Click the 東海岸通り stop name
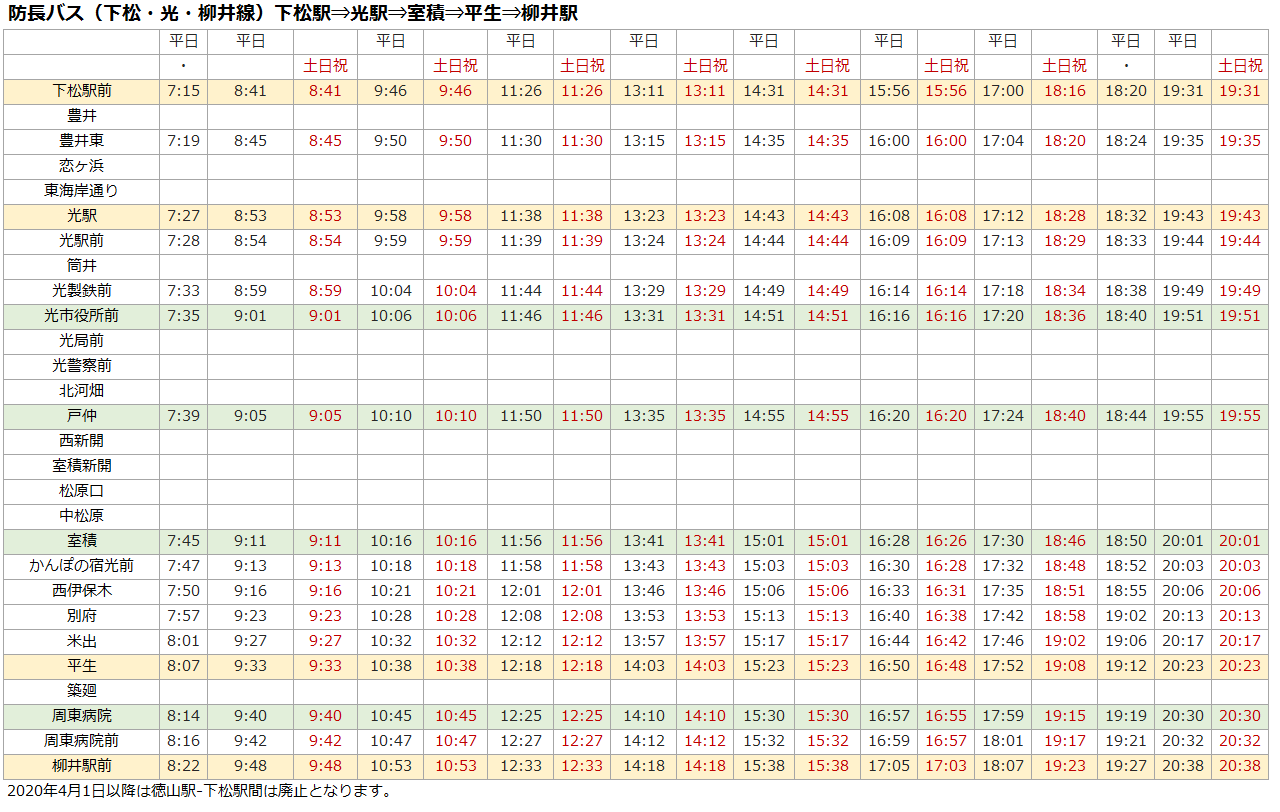 (x=81, y=191)
